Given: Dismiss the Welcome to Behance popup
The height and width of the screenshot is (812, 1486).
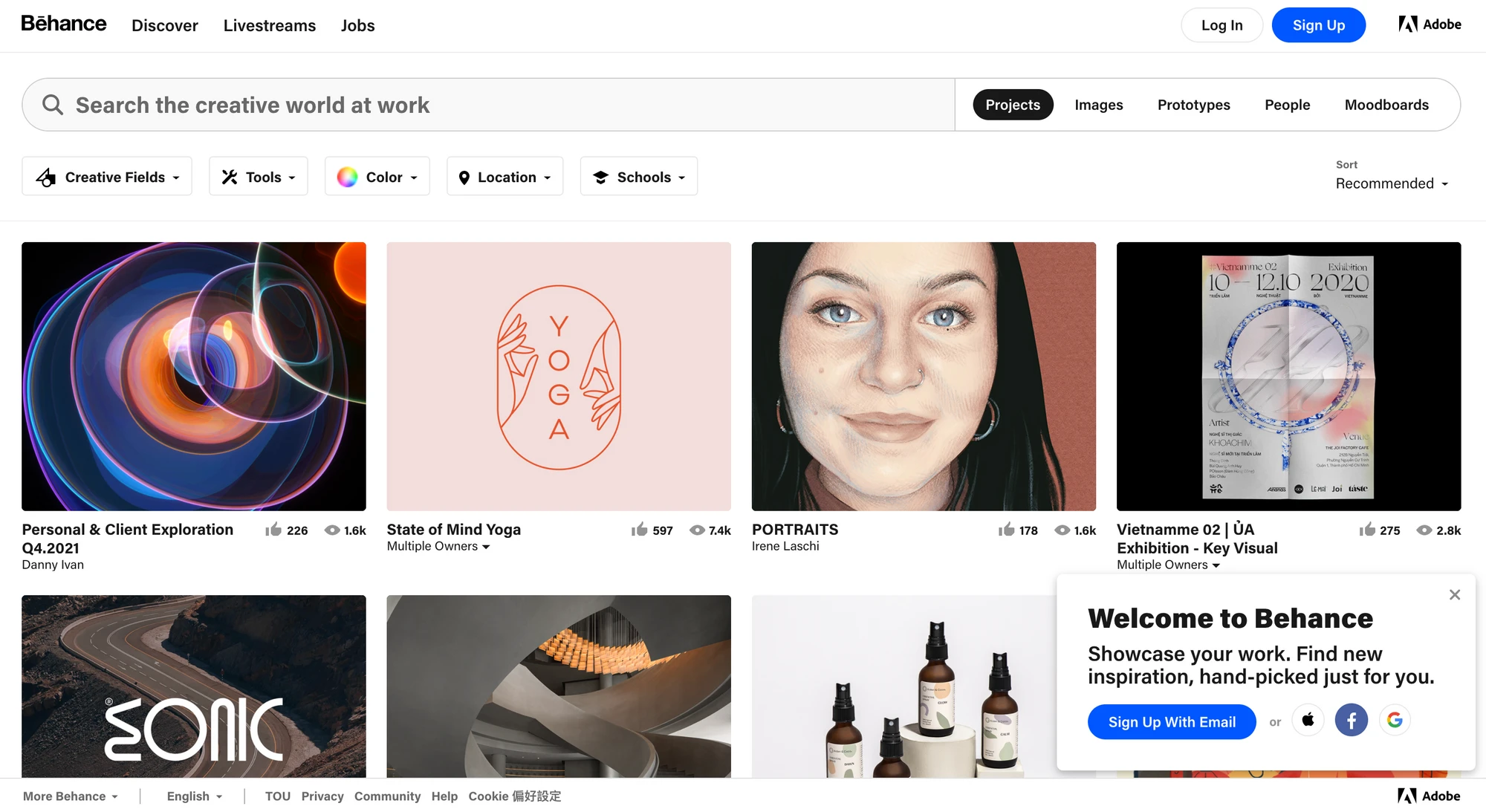Looking at the screenshot, I should point(1454,595).
